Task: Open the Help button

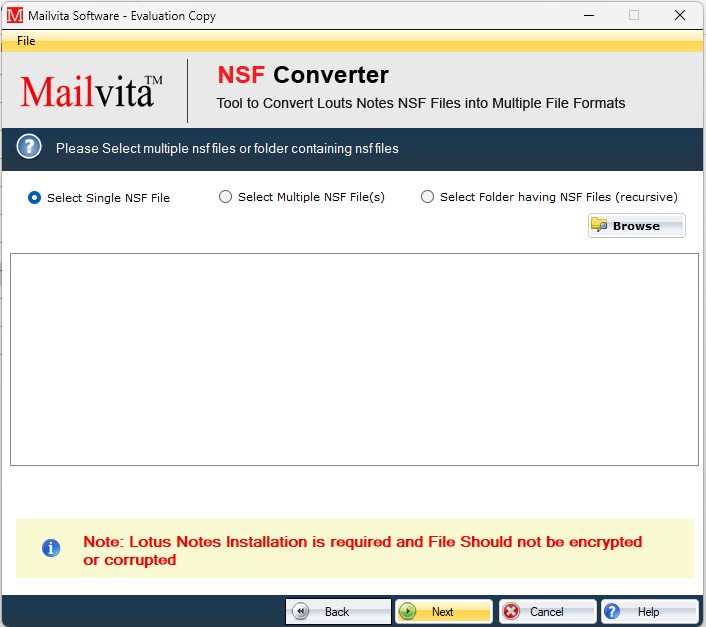Action: (649, 611)
